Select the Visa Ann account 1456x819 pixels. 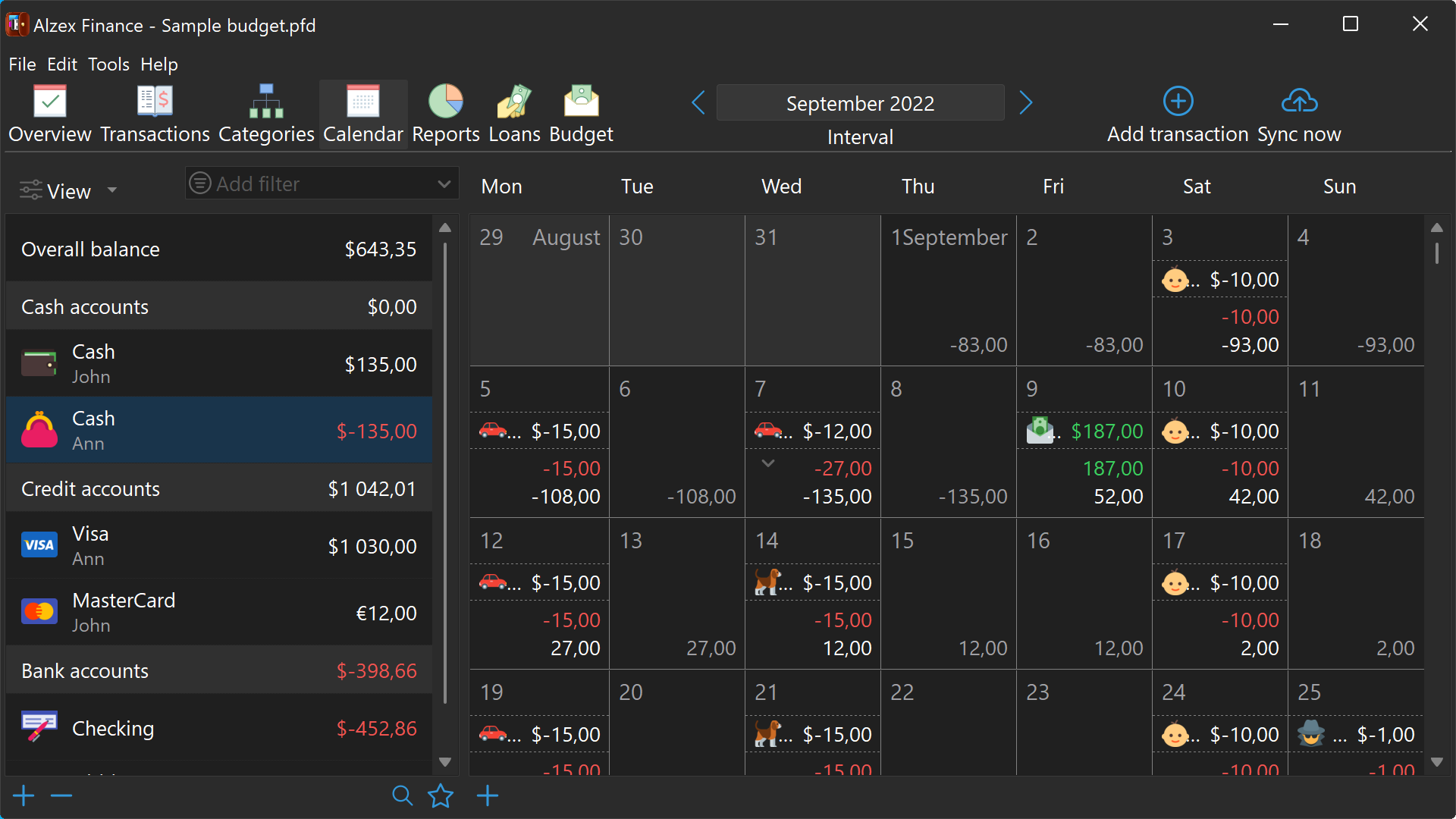pos(219,546)
